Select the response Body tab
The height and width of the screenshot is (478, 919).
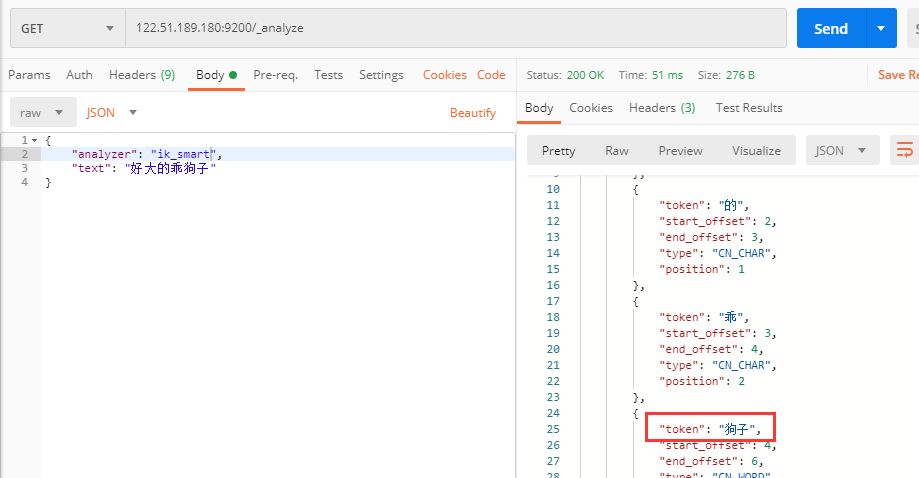tap(539, 108)
